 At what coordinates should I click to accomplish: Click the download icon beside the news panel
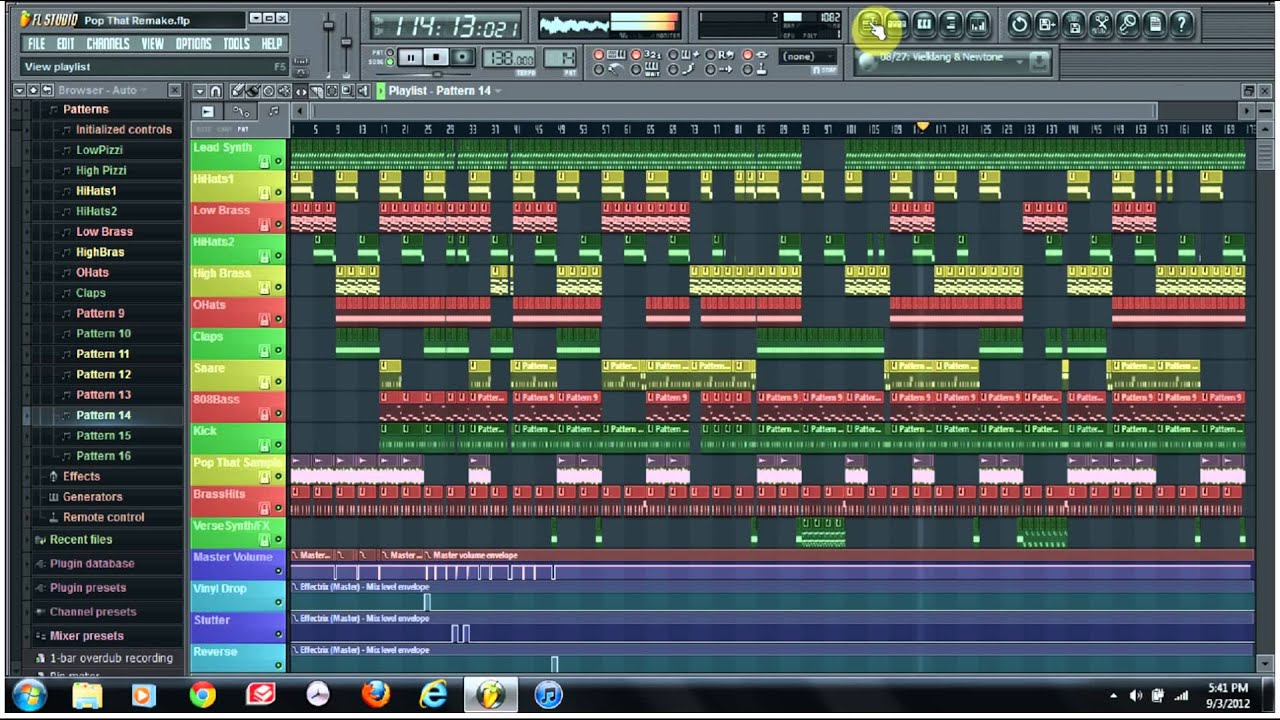pyautogui.click(x=1039, y=62)
